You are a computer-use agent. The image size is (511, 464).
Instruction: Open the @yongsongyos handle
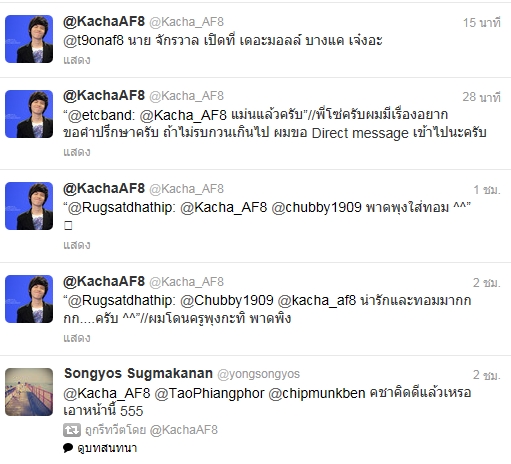tap(258, 374)
